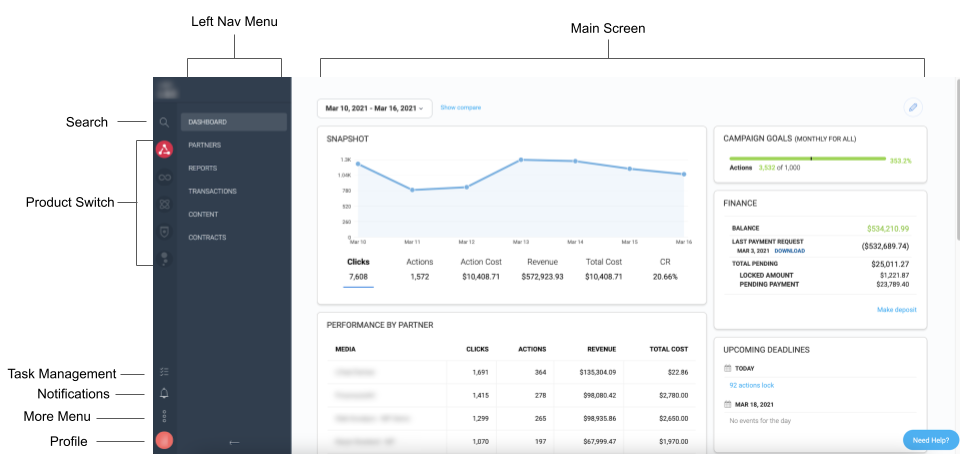Click Download link under last payment request

pyautogui.click(x=789, y=251)
